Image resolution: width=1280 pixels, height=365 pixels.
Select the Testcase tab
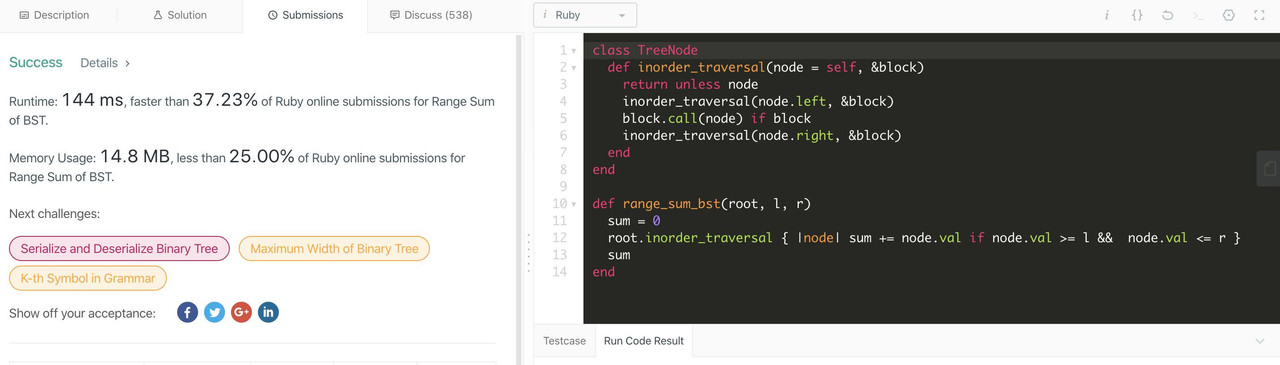(x=564, y=341)
